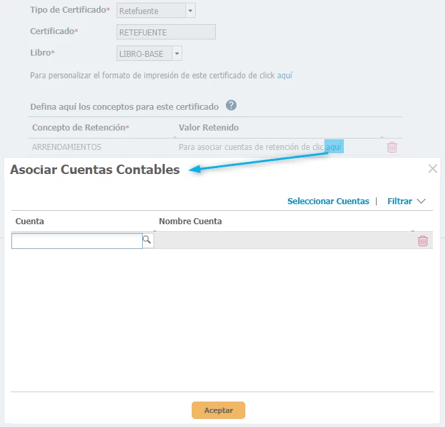
Task: Select the ARRENDAMIENTOS concept cell
Action: 67,147
